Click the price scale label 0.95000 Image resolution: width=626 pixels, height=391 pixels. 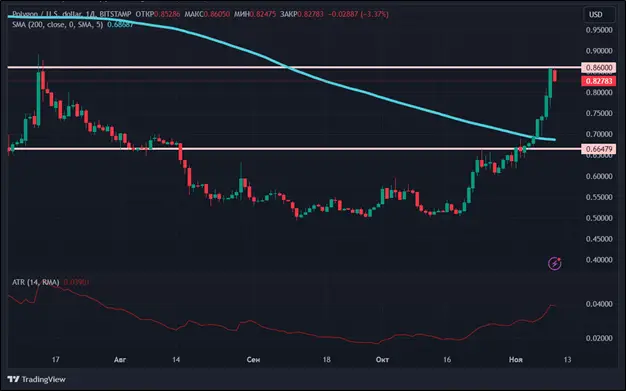pyautogui.click(x=599, y=30)
